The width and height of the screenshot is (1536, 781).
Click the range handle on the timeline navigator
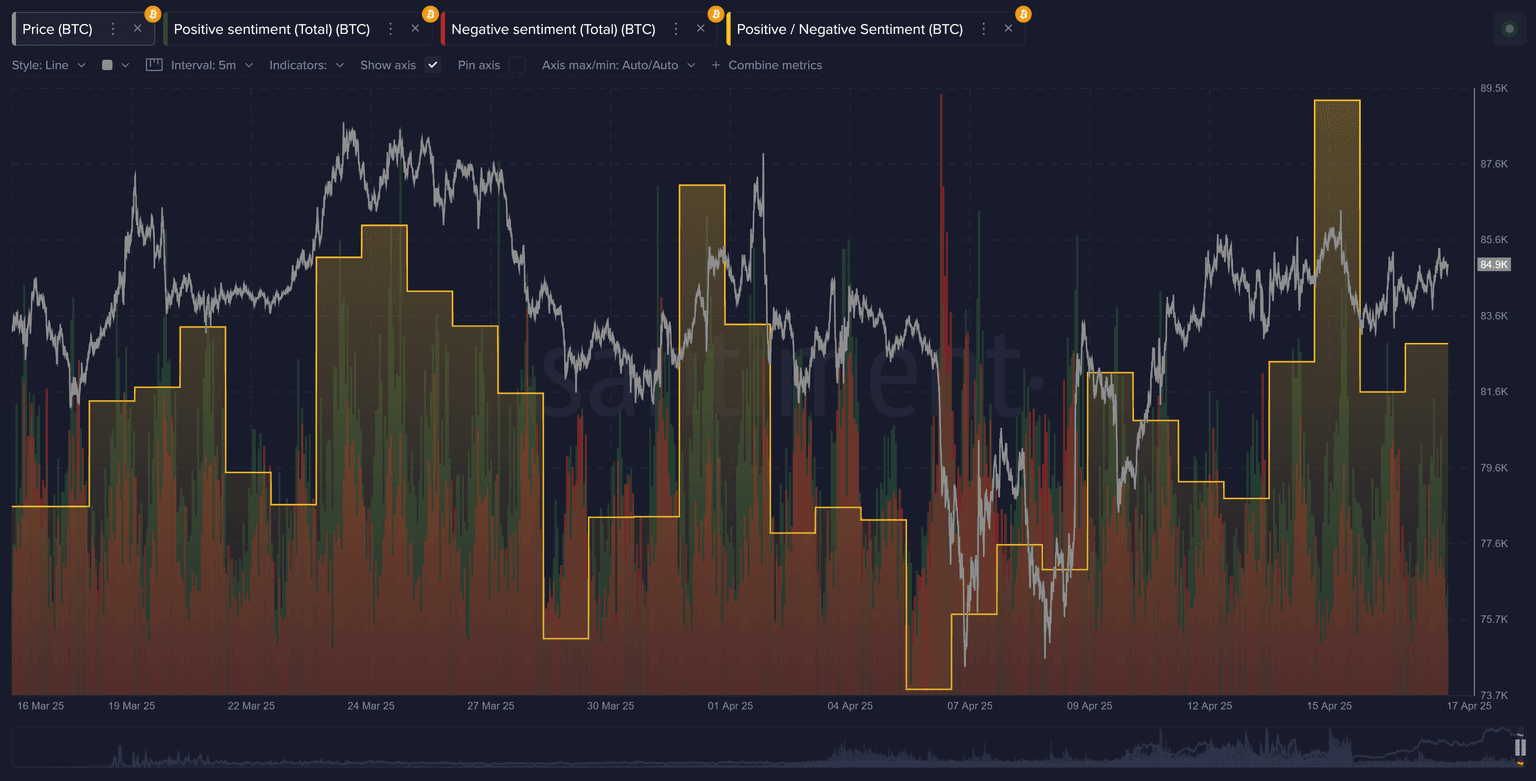tap(1520, 747)
